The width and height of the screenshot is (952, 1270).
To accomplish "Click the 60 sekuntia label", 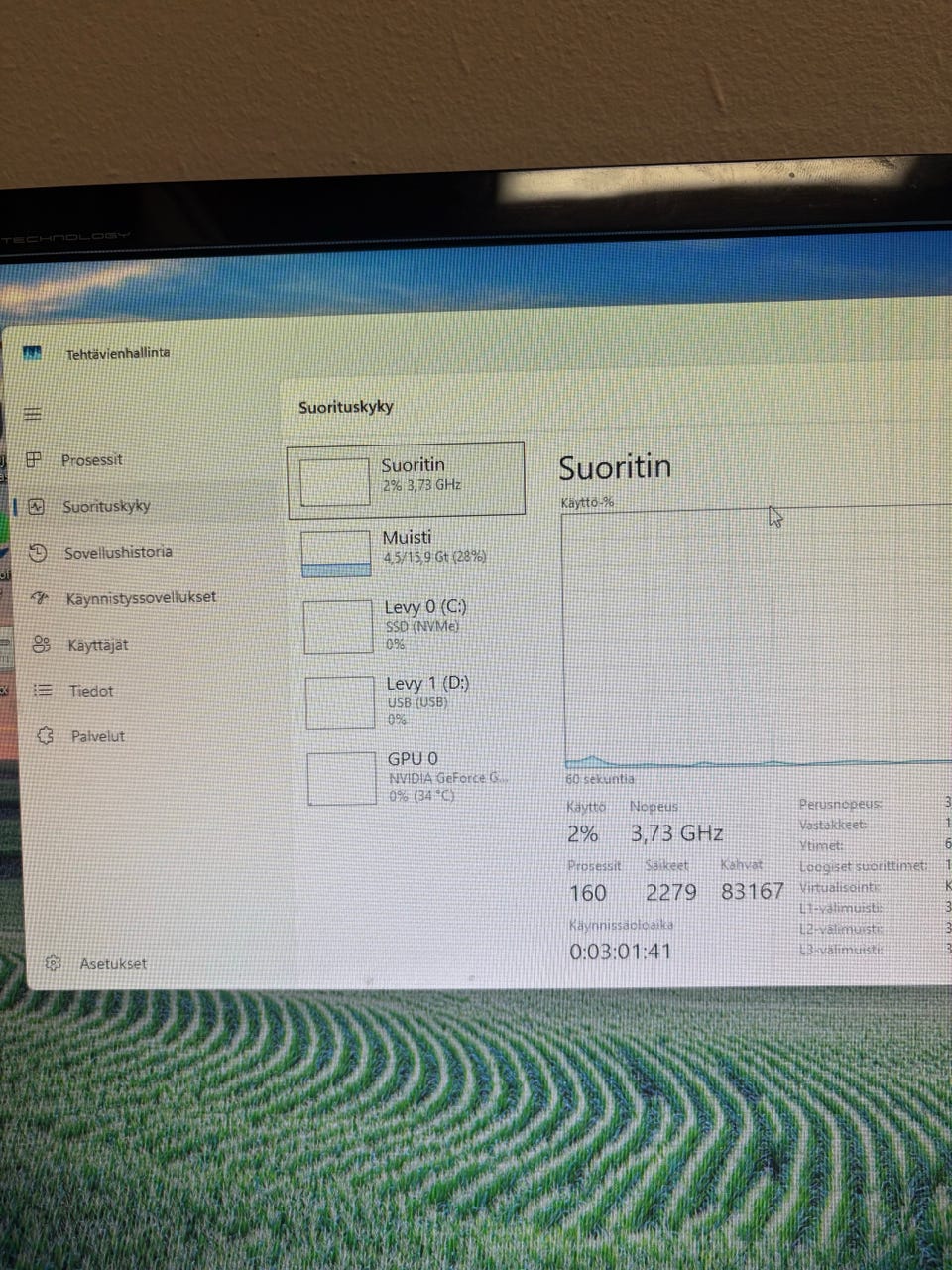I will 600,779.
